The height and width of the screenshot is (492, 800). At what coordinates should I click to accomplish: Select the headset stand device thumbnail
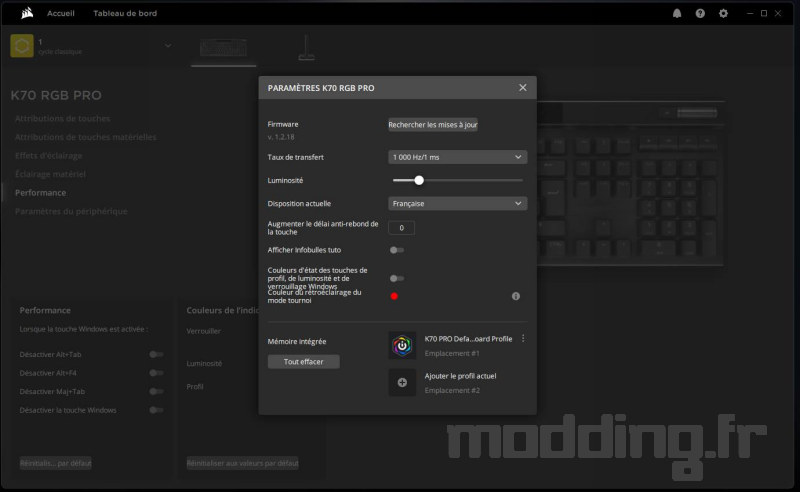point(306,48)
